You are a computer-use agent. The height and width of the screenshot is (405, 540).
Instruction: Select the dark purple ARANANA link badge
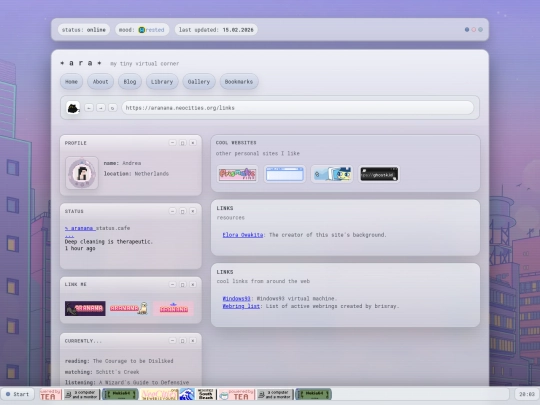[x=85, y=308]
